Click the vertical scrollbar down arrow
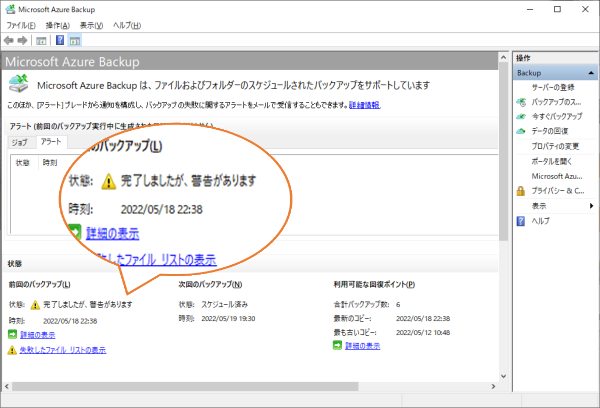 tap(504, 376)
